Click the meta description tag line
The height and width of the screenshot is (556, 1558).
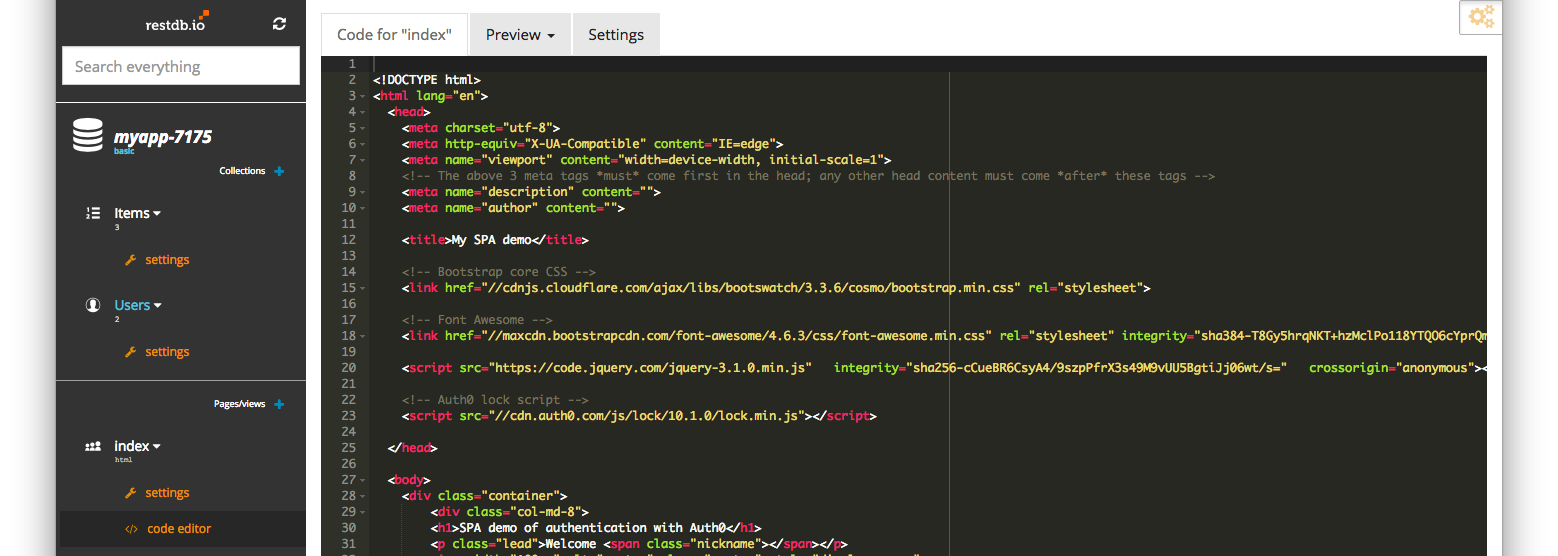[x=531, y=192]
